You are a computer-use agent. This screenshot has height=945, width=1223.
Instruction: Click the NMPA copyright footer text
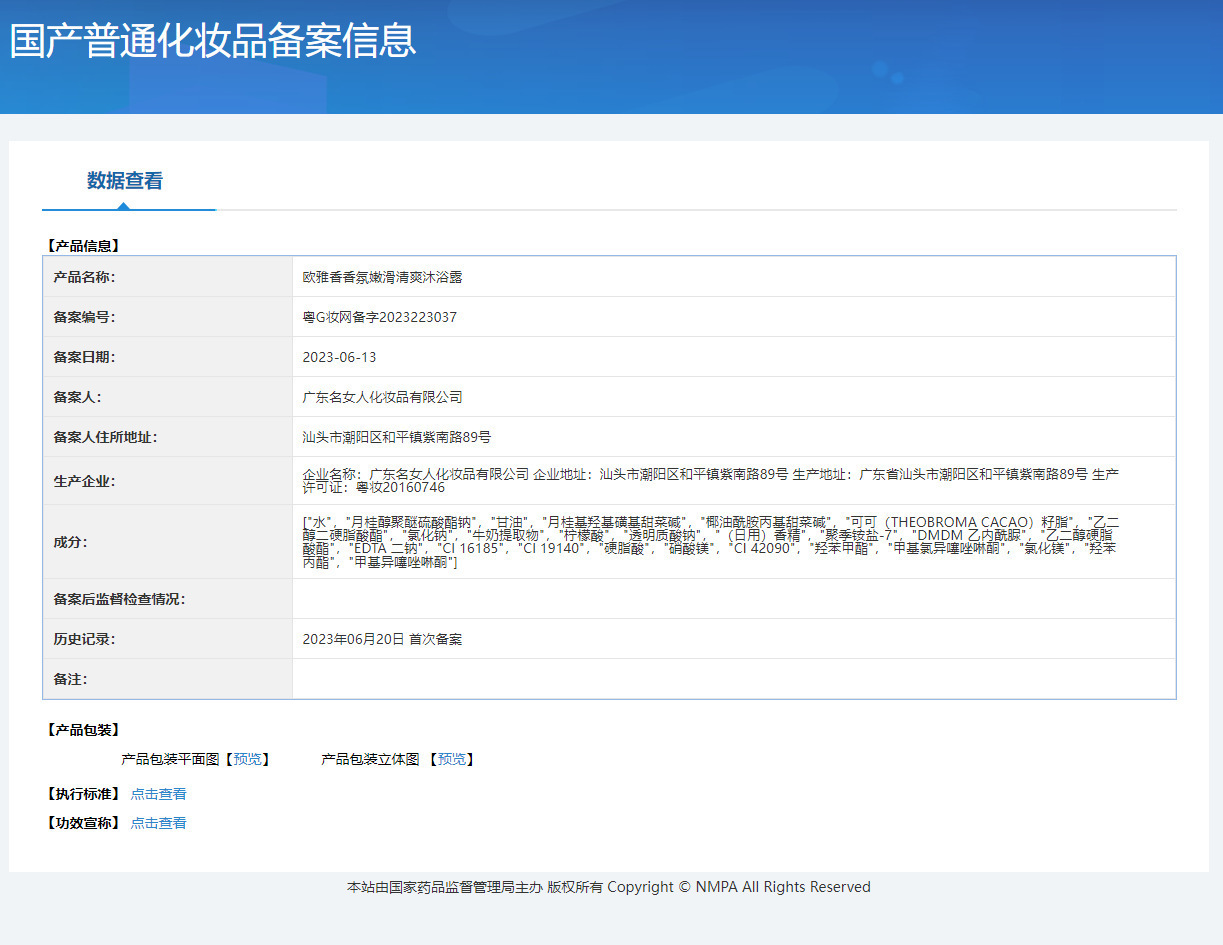point(608,887)
